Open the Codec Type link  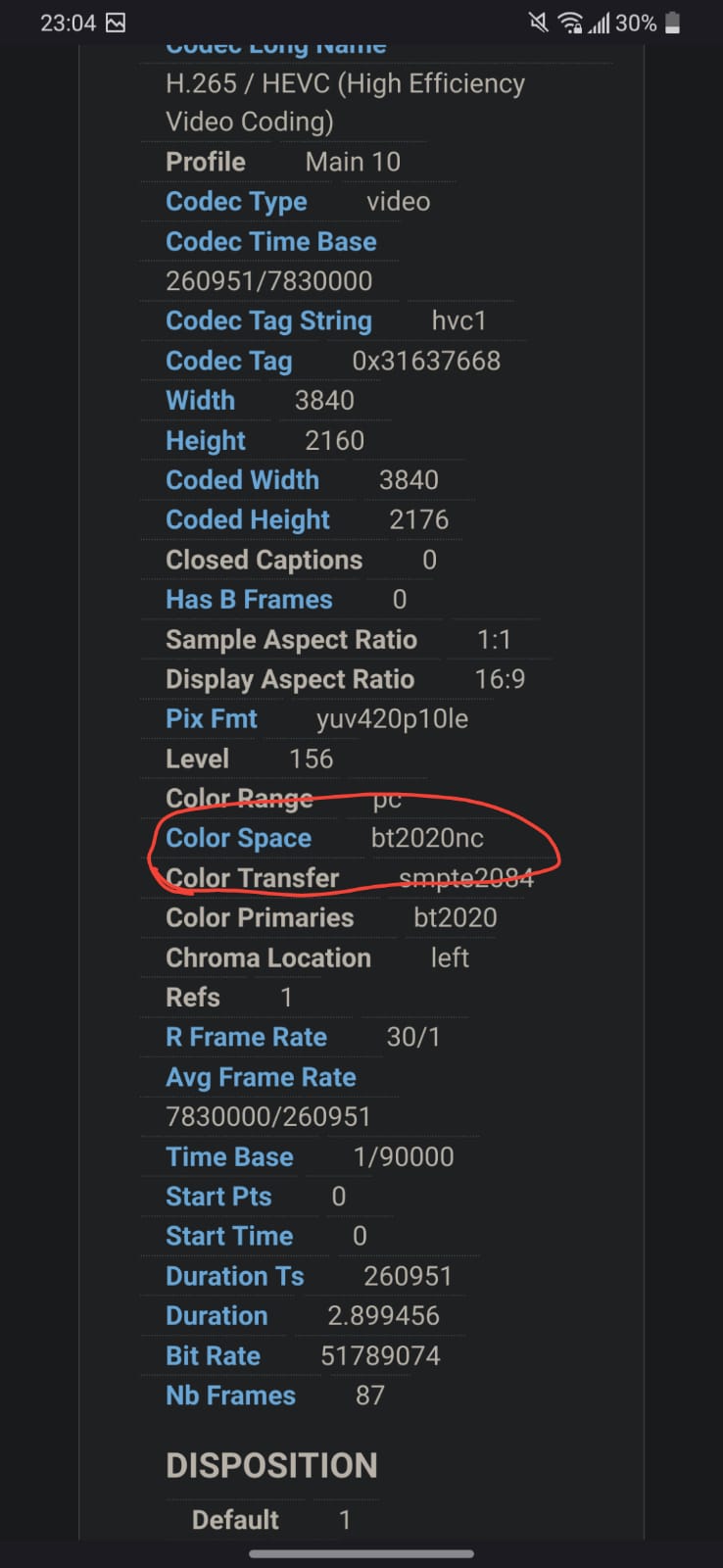point(236,201)
